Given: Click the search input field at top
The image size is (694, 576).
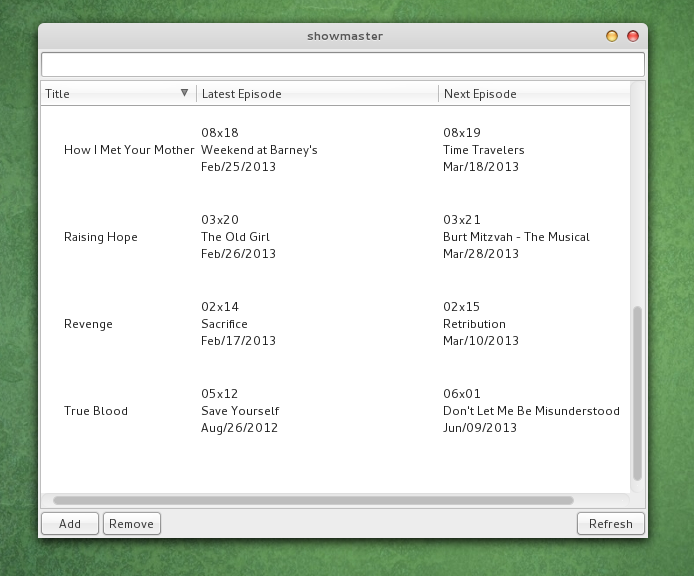Looking at the screenshot, I should 343,65.
